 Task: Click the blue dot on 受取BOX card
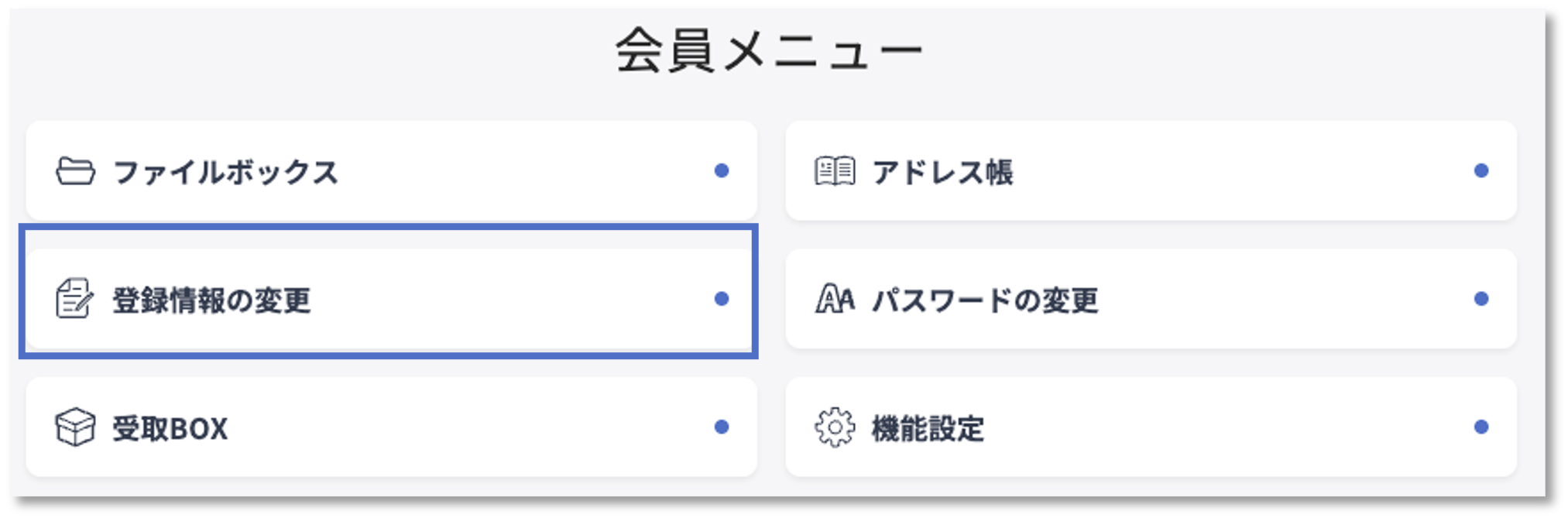(x=722, y=427)
